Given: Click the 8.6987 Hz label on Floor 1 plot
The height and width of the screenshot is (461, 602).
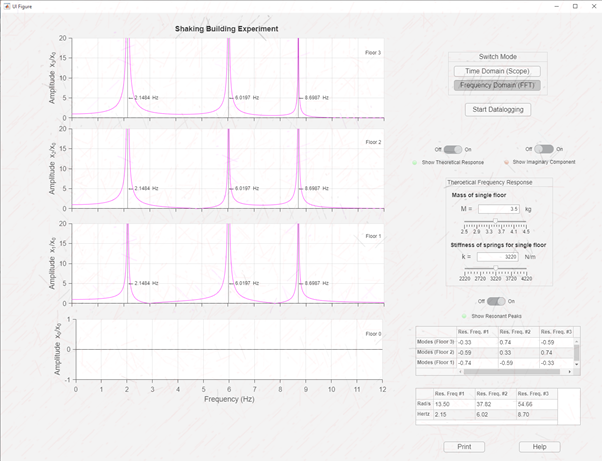Looking at the screenshot, I should tap(317, 283).
